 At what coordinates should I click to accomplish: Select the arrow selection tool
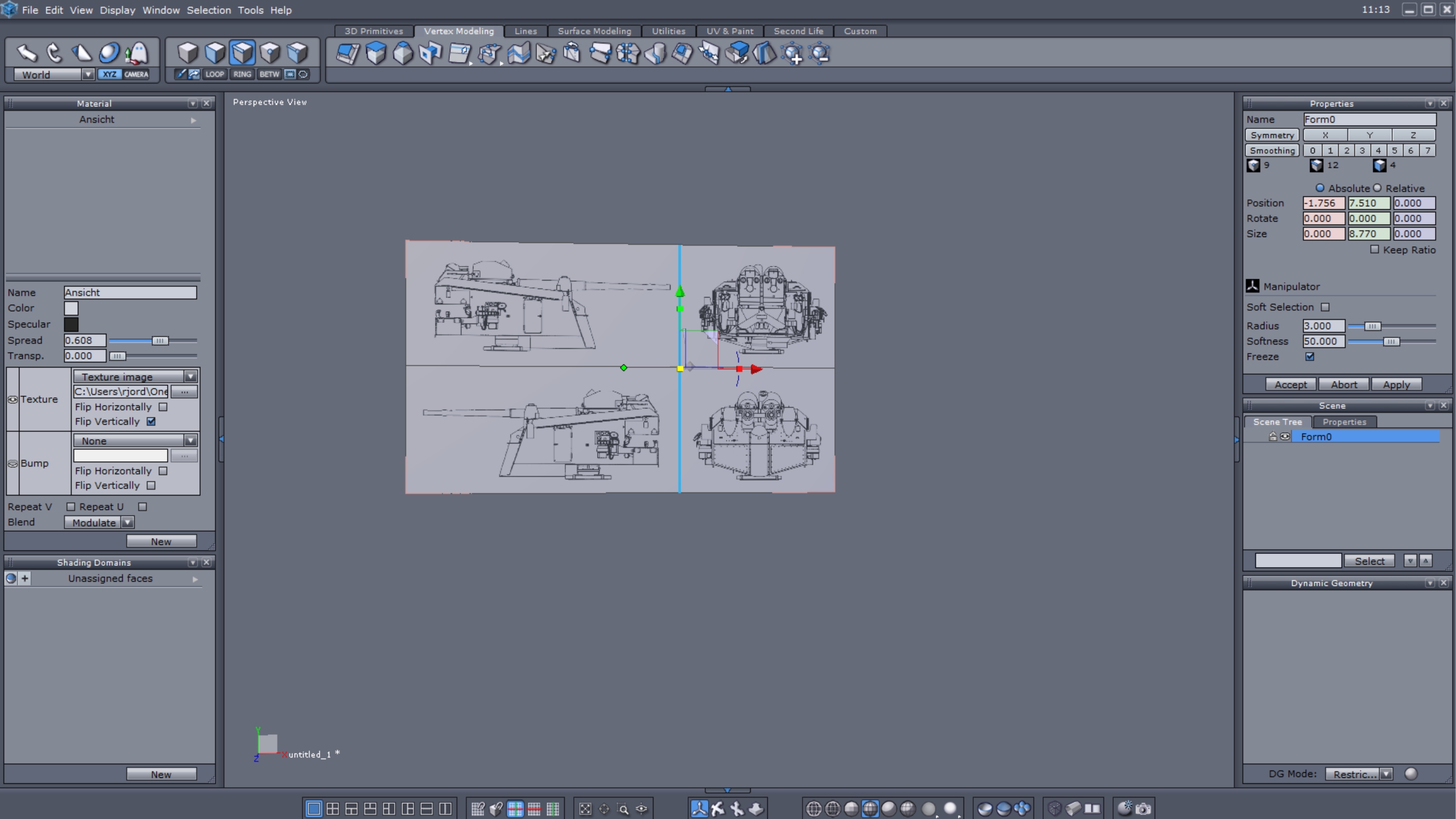(26, 53)
